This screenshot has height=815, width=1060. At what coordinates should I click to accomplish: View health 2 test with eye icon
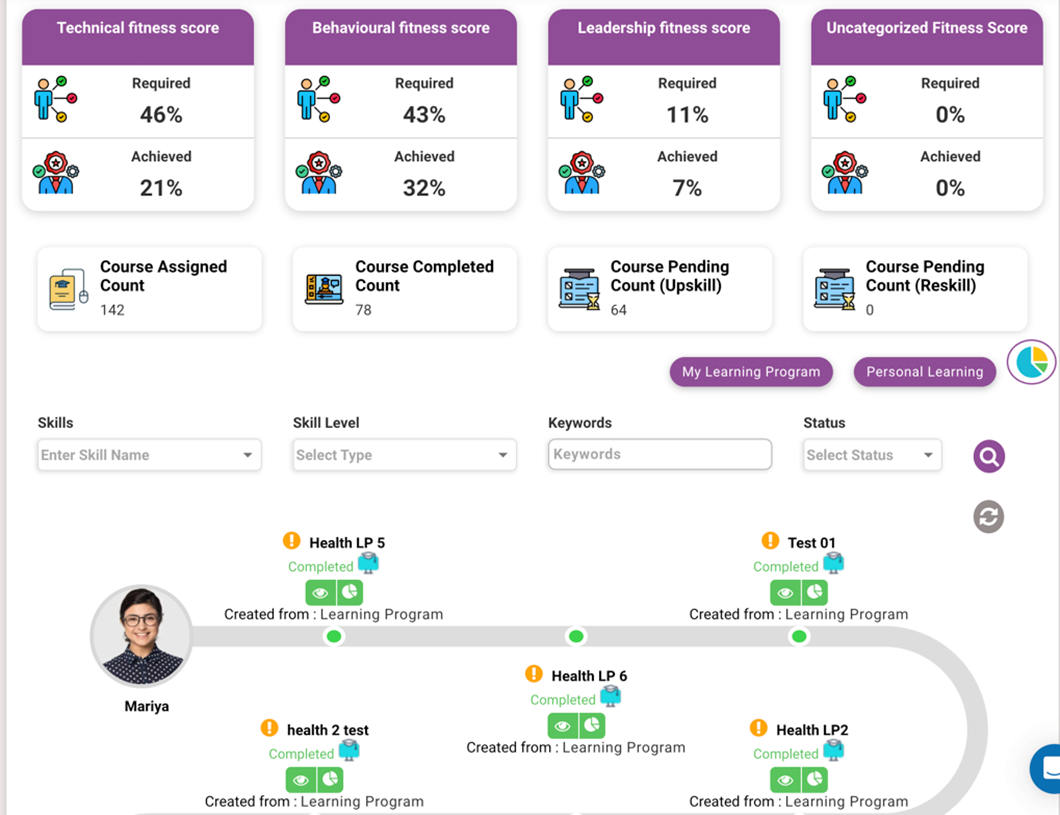click(x=300, y=780)
